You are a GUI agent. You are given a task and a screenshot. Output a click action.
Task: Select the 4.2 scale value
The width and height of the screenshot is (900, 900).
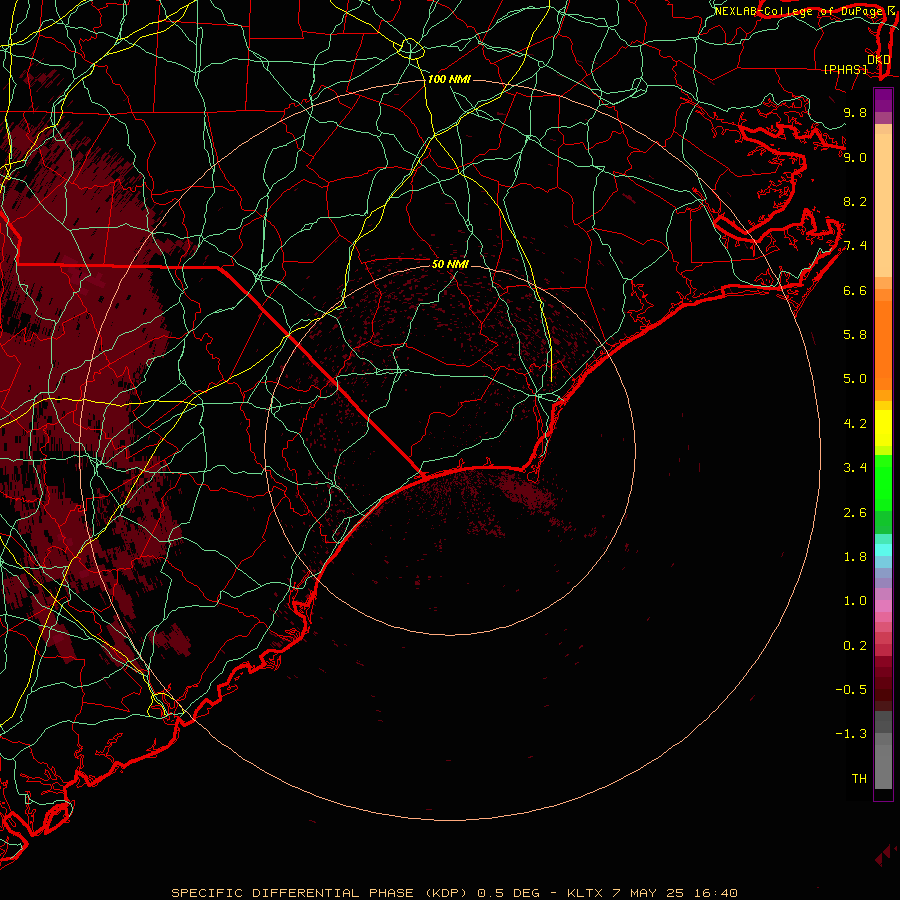tap(855, 424)
